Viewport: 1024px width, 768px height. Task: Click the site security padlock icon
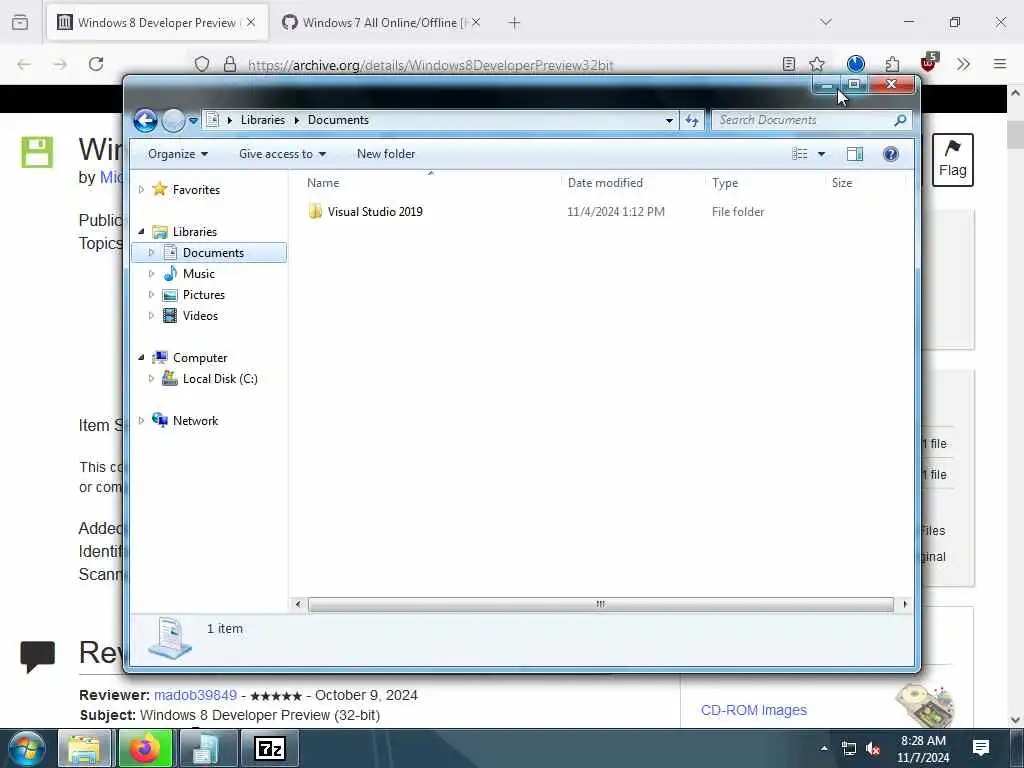229,64
